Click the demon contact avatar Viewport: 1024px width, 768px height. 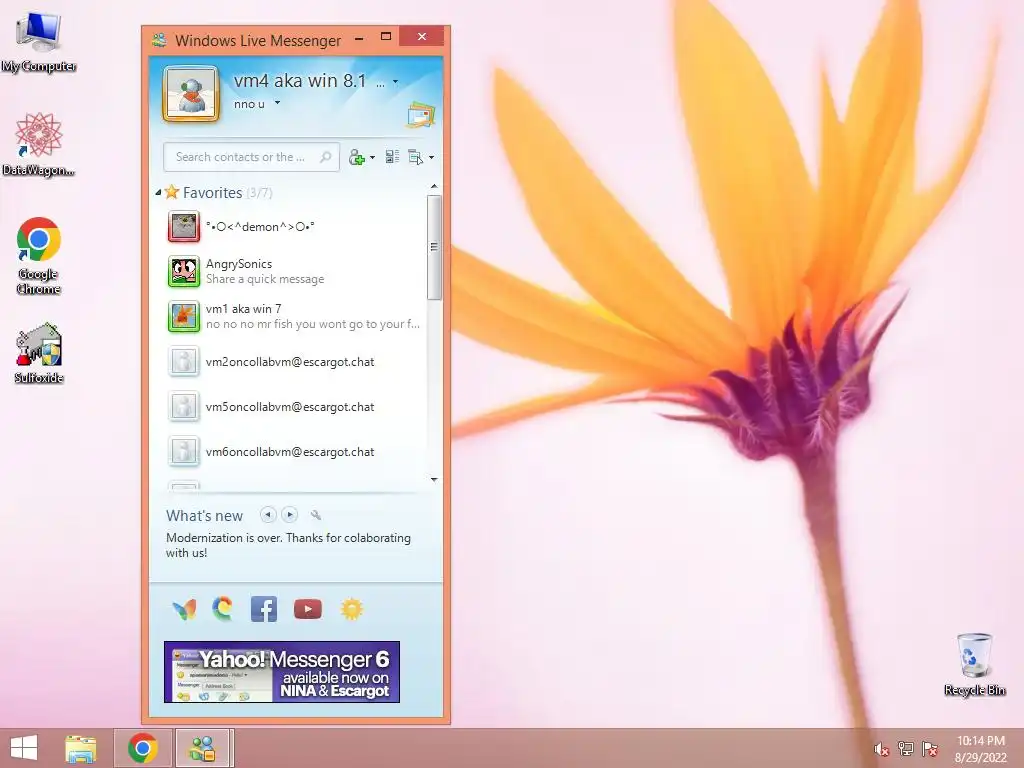(184, 227)
